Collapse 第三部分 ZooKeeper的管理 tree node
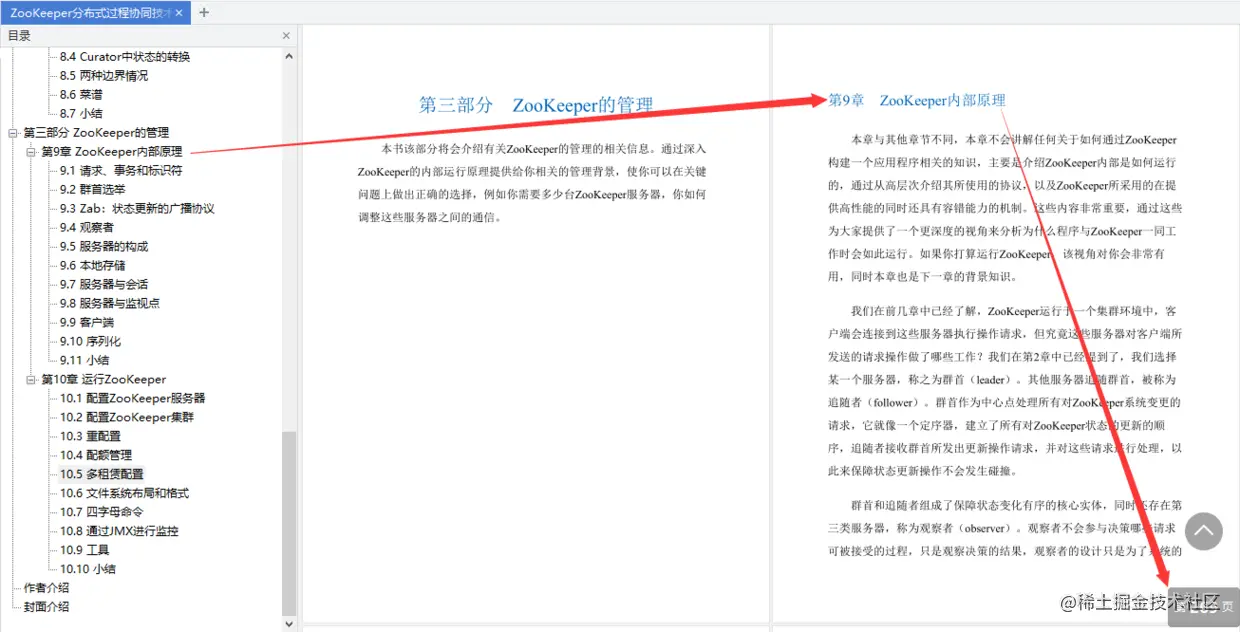Image resolution: width=1240 pixels, height=632 pixels. (x=13, y=133)
